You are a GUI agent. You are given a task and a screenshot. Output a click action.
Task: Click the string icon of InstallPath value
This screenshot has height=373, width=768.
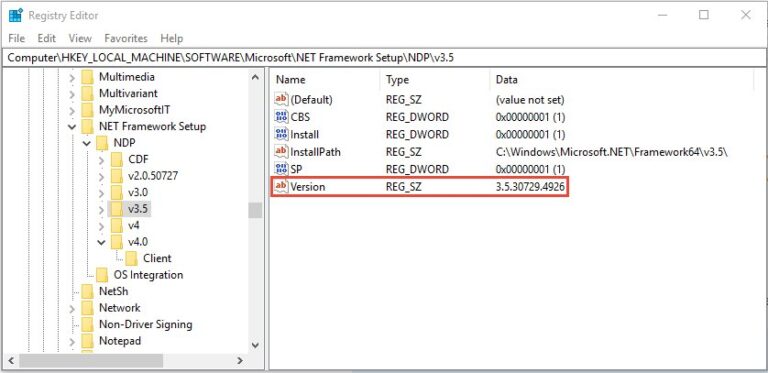[281, 152]
